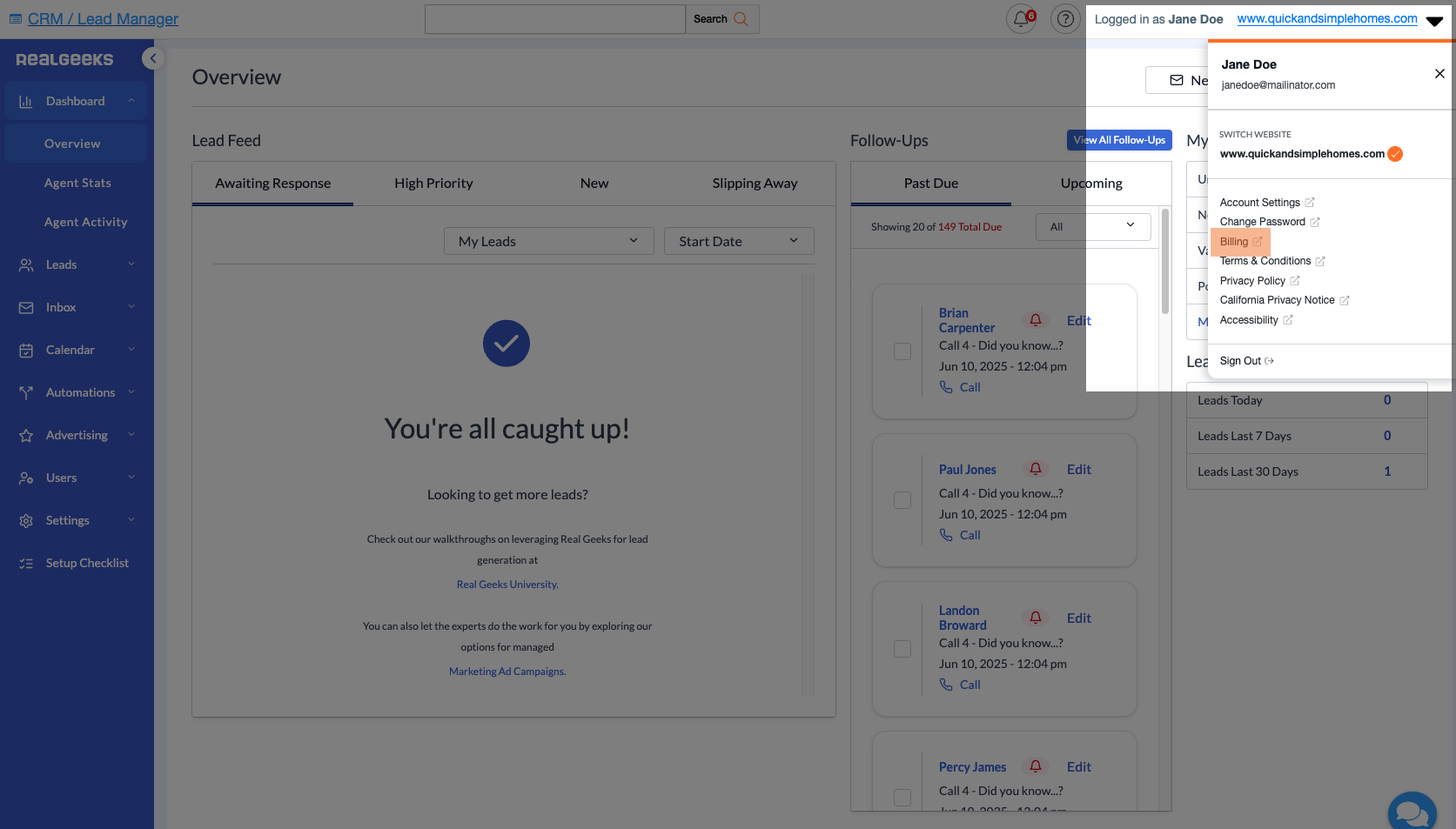Expand the Inbox sidebar menu
Screen dimensions: 1456x829
coord(131,306)
